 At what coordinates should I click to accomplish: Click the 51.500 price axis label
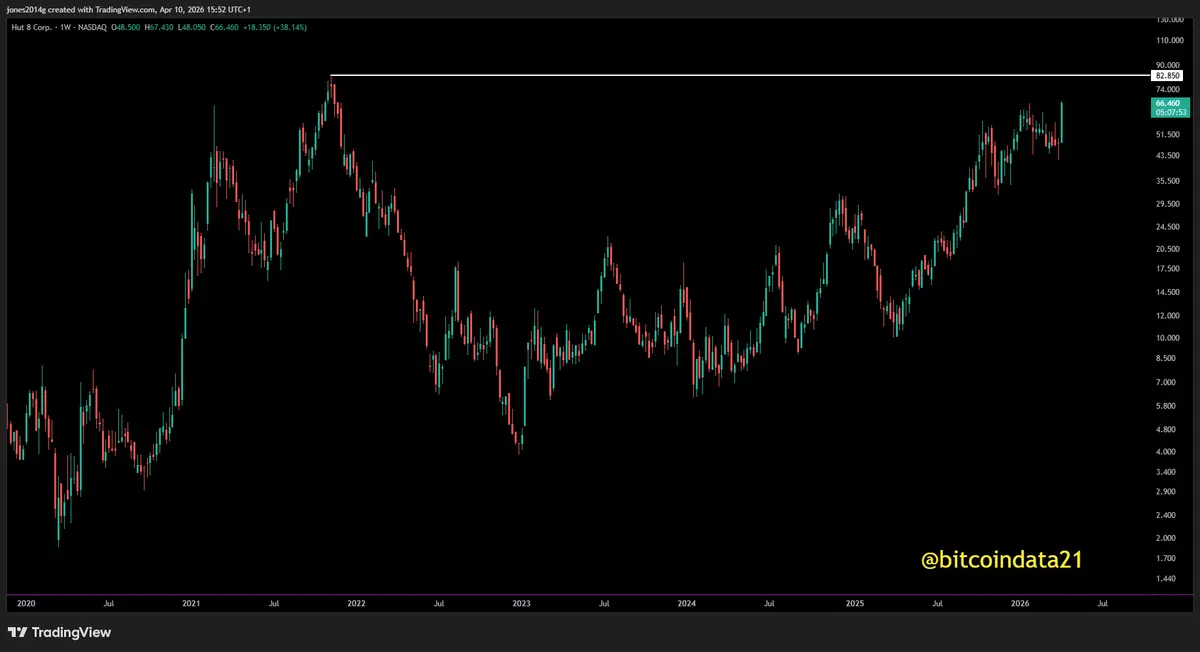[1170, 134]
